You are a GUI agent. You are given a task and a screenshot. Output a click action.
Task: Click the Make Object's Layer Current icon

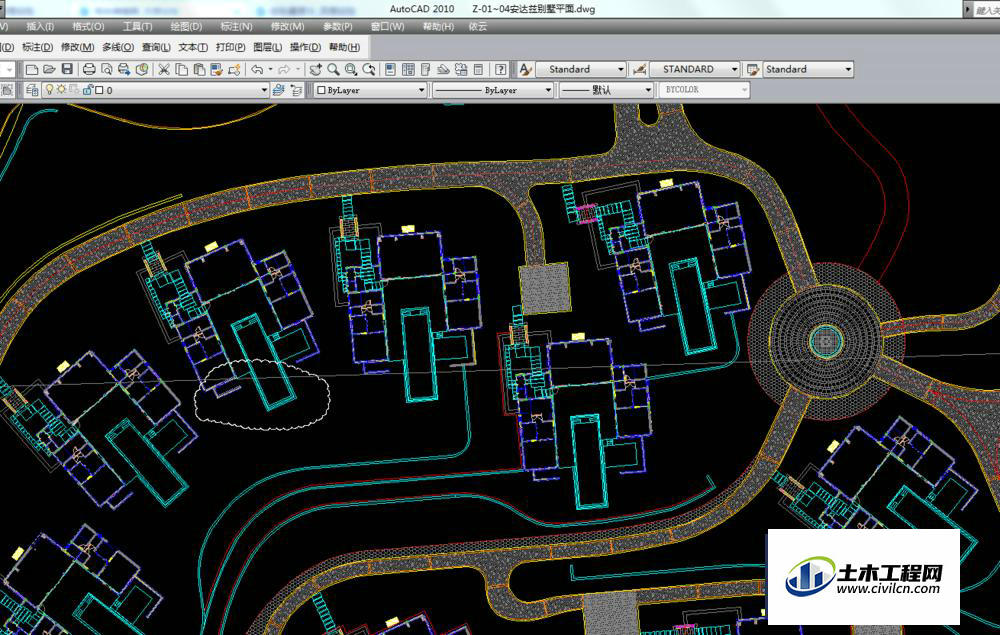[x=278, y=91]
